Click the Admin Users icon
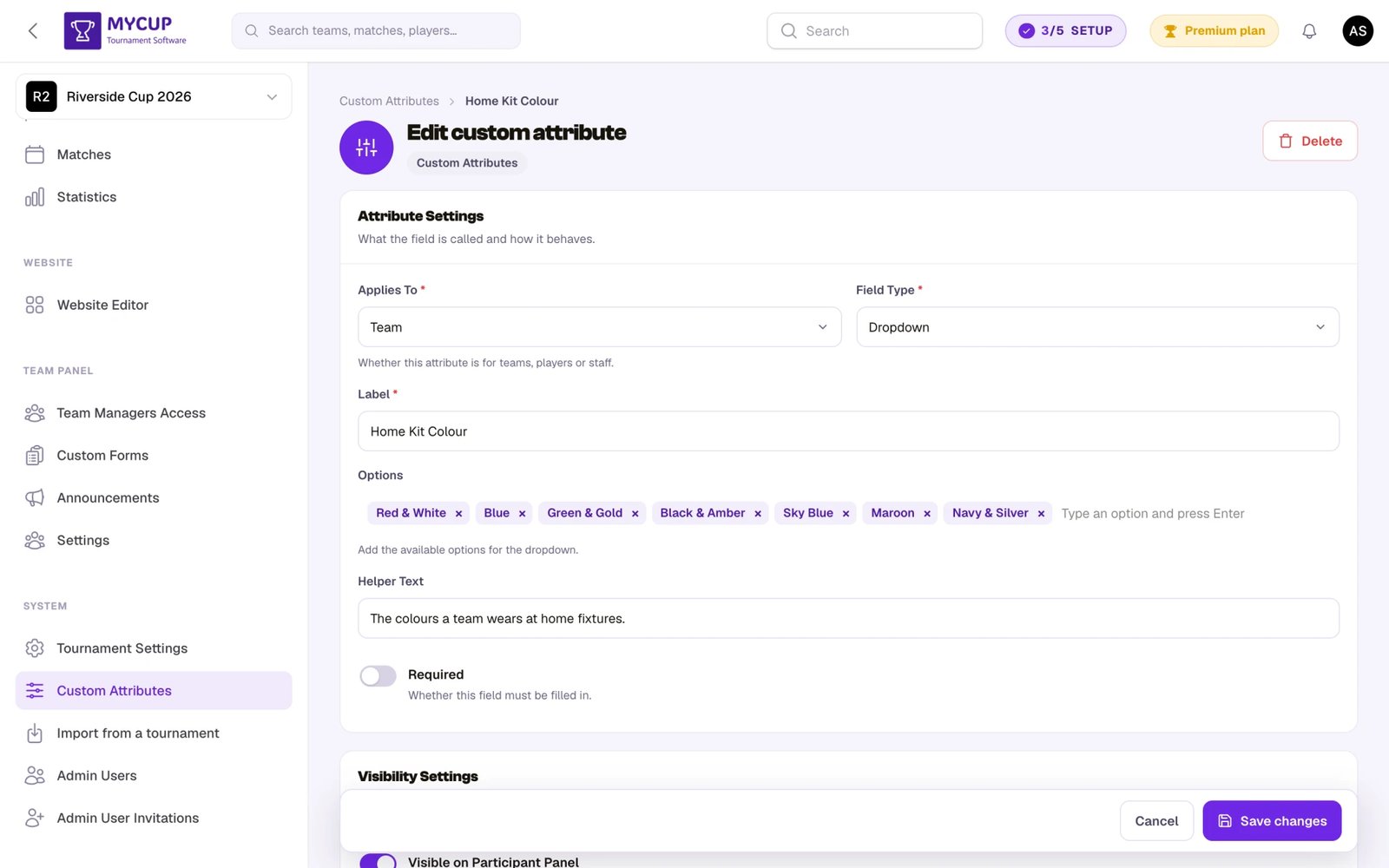This screenshot has width=1389, height=868. 35,776
